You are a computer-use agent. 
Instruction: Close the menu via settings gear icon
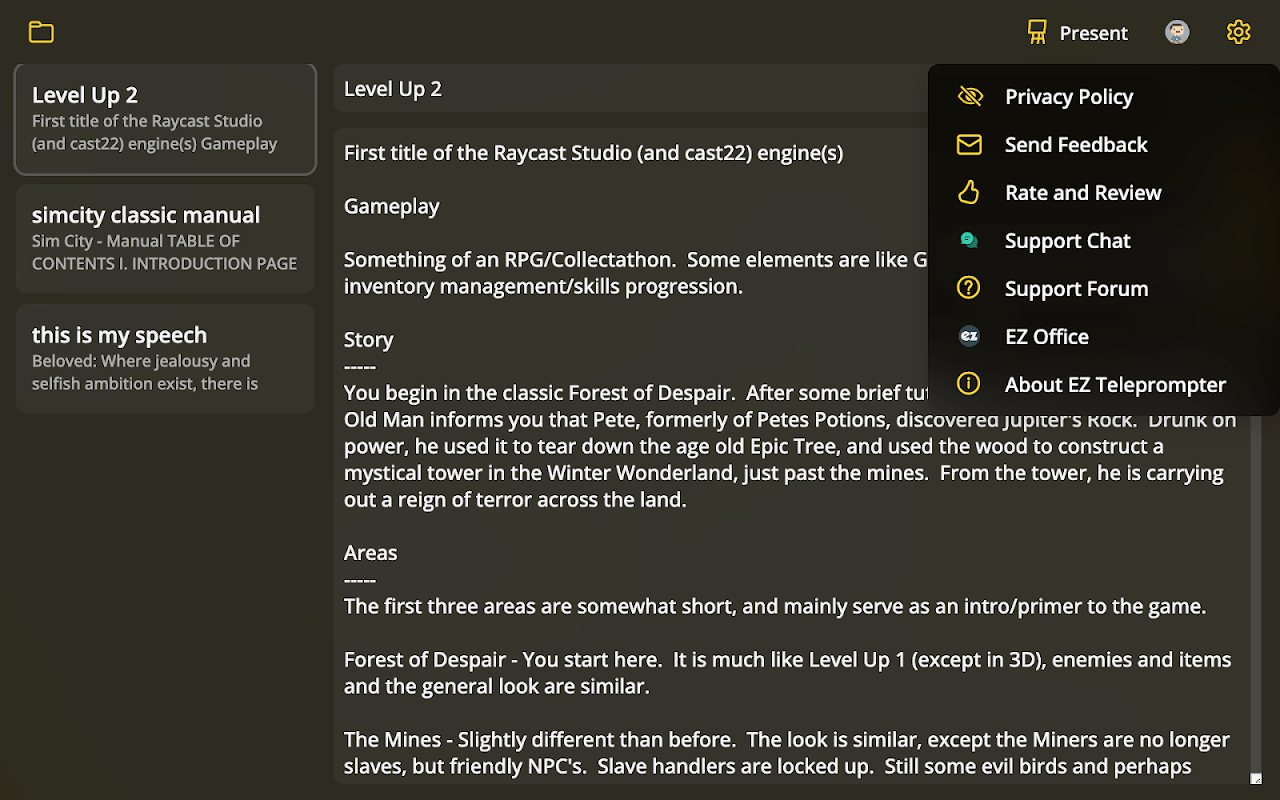click(x=1238, y=33)
